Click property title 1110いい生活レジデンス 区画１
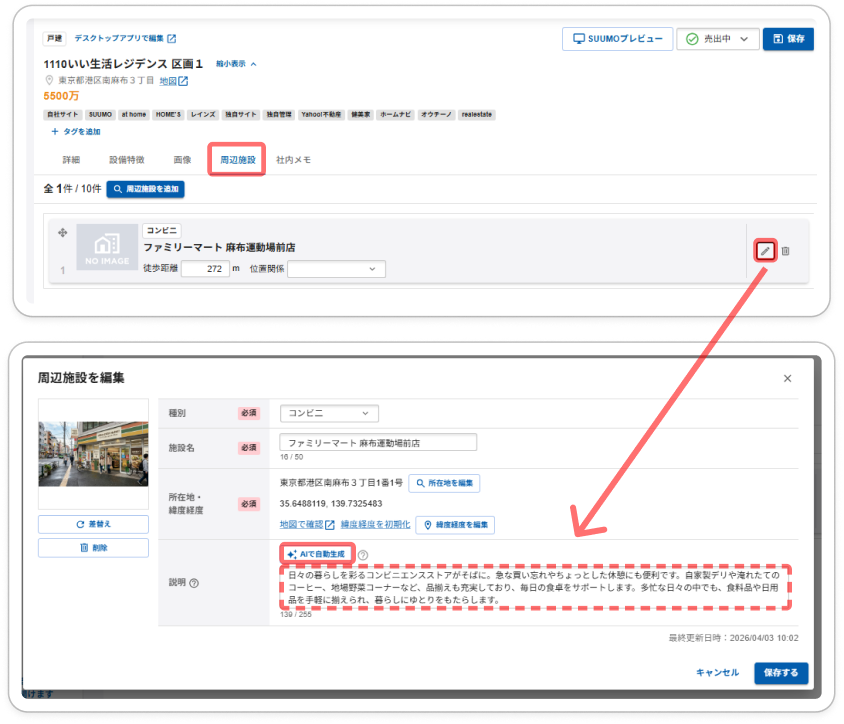The width and height of the screenshot is (844, 724). pyautogui.click(x=123, y=64)
